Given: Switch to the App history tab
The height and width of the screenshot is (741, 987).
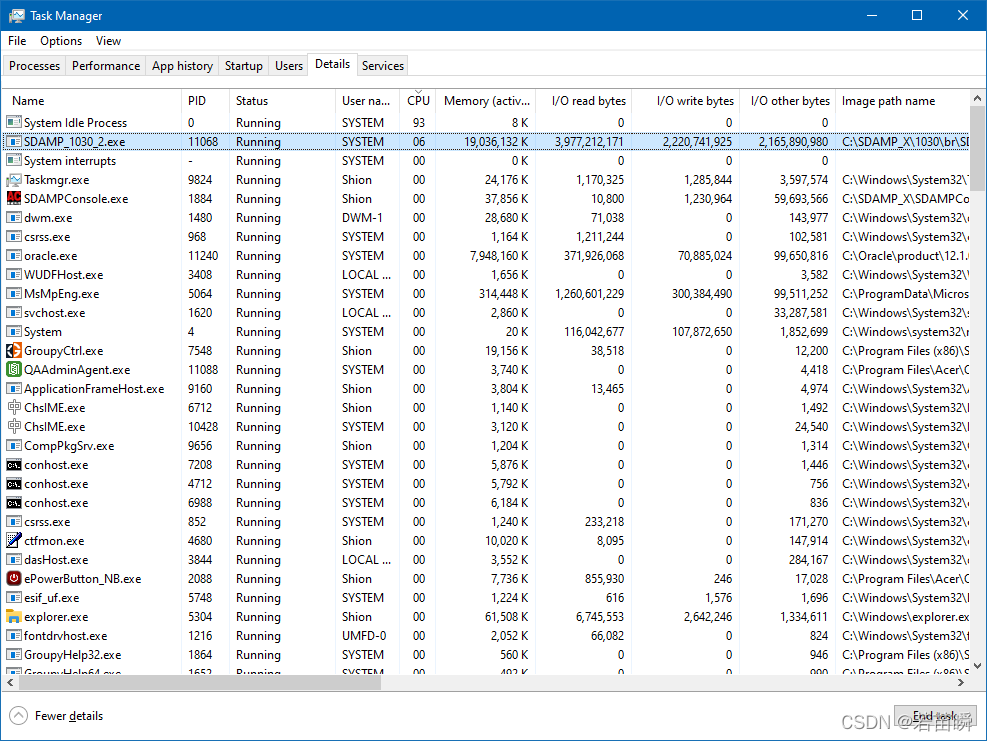Looking at the screenshot, I should pyautogui.click(x=183, y=65).
